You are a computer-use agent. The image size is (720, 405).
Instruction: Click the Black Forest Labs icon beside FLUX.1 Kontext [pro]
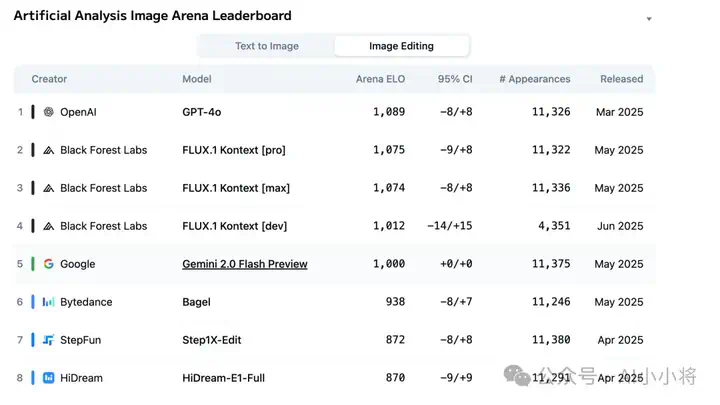click(49, 150)
